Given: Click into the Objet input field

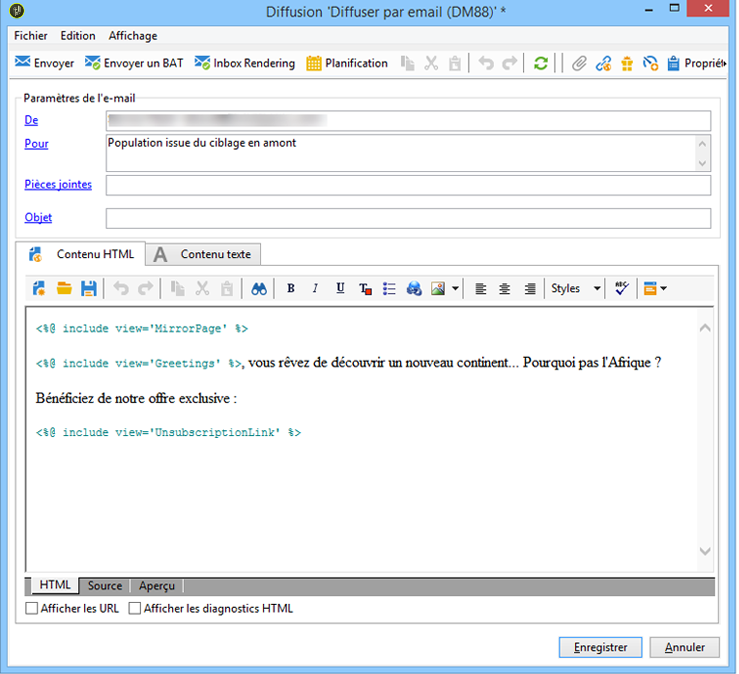Looking at the screenshot, I should [408, 218].
